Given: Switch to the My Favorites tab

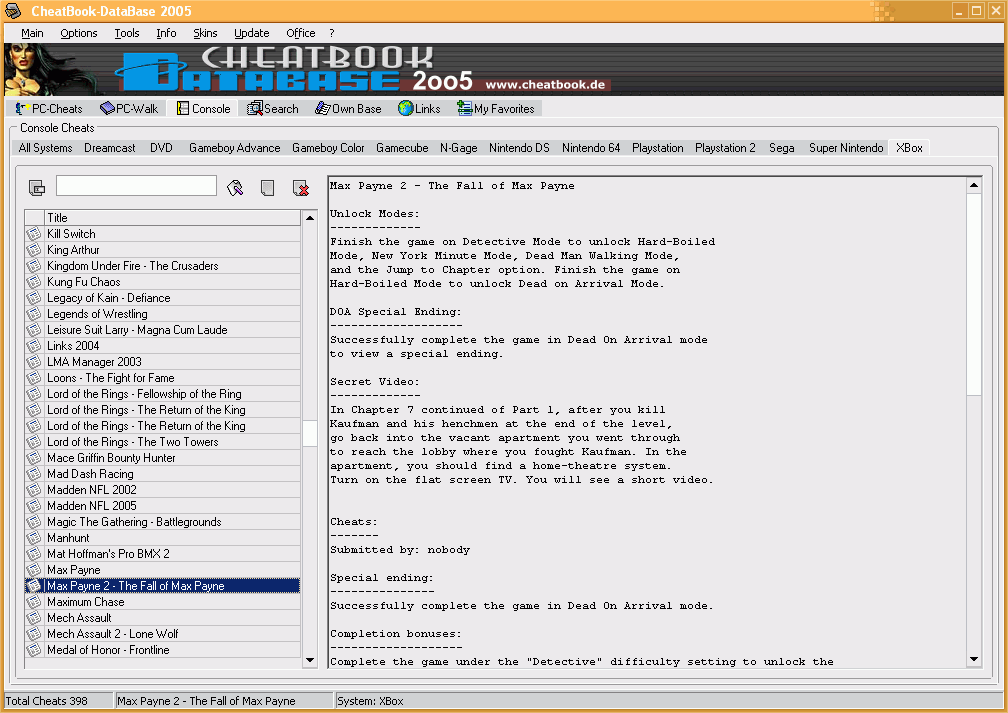Looking at the screenshot, I should click(x=496, y=108).
